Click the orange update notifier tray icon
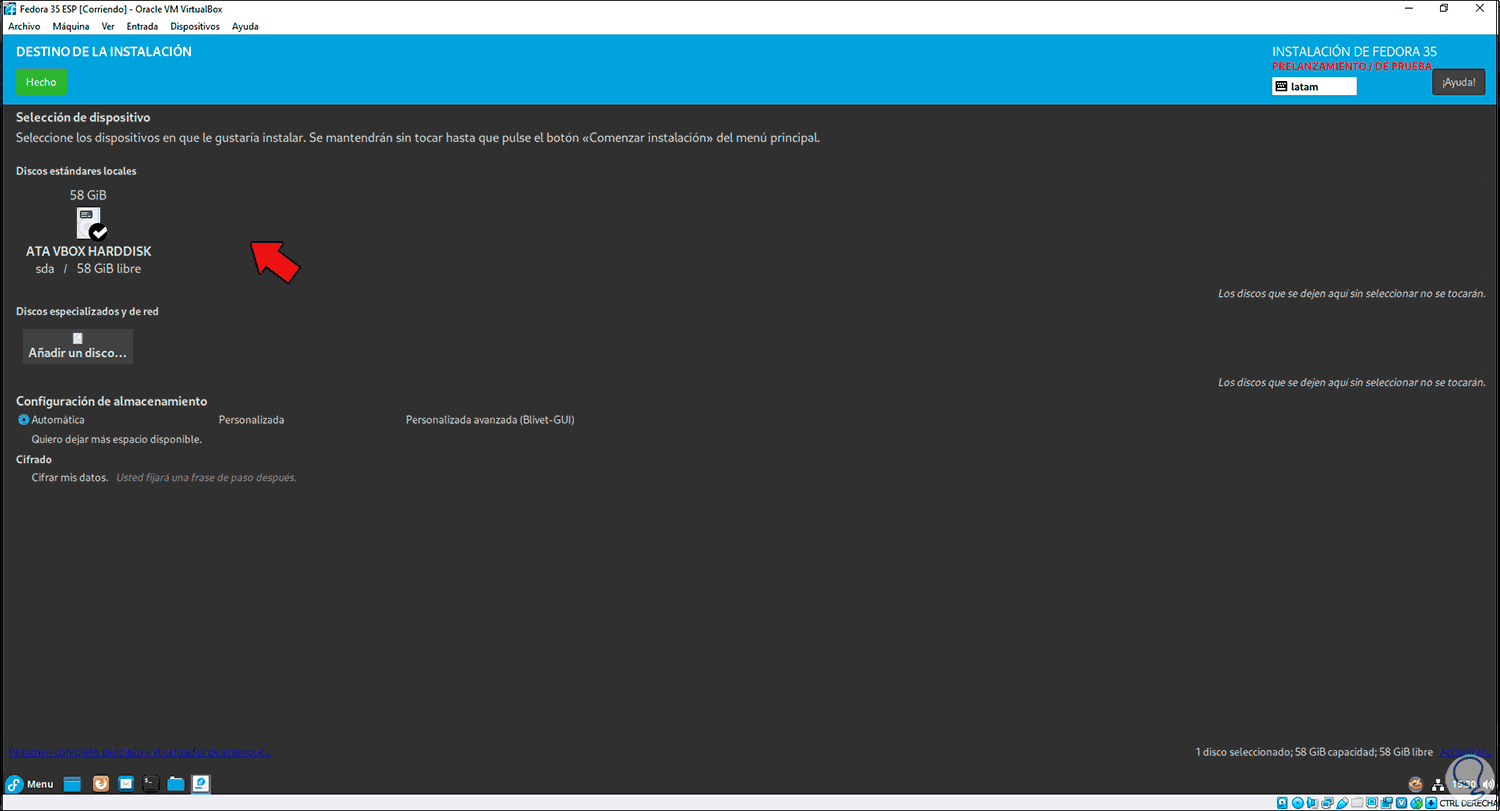The width and height of the screenshot is (1500, 811). coord(1415,785)
